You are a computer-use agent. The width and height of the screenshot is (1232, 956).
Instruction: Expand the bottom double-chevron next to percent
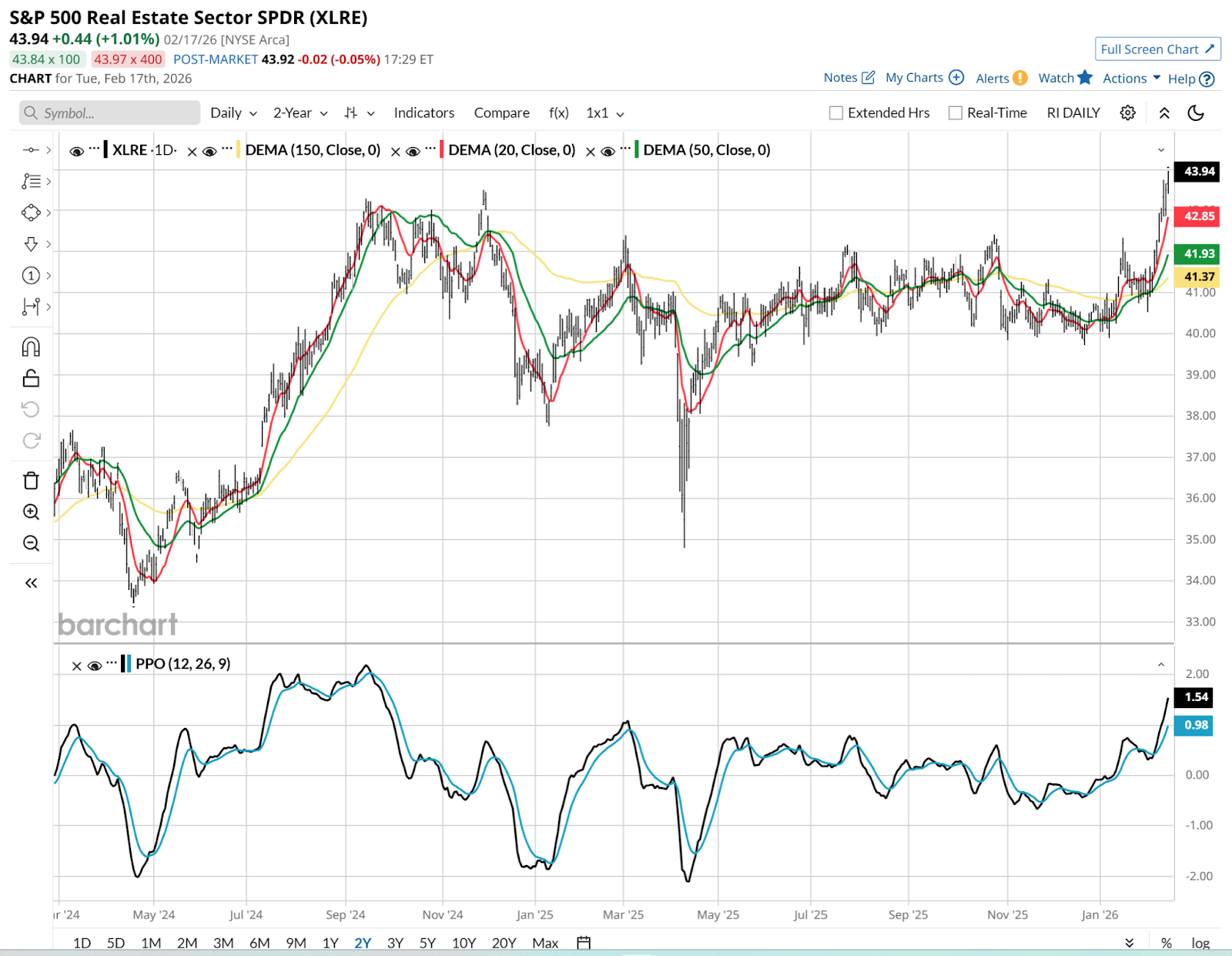pyautogui.click(x=1129, y=943)
